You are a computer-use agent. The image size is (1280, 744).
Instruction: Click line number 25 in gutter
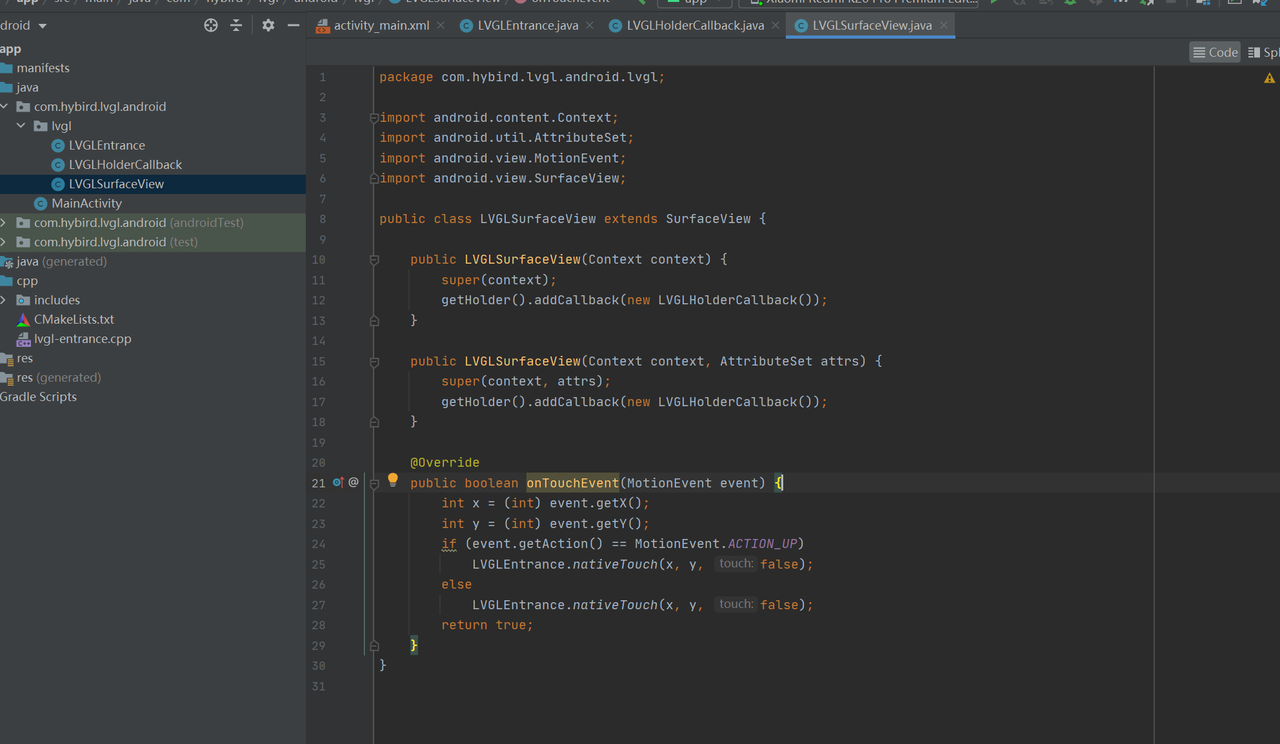(318, 564)
